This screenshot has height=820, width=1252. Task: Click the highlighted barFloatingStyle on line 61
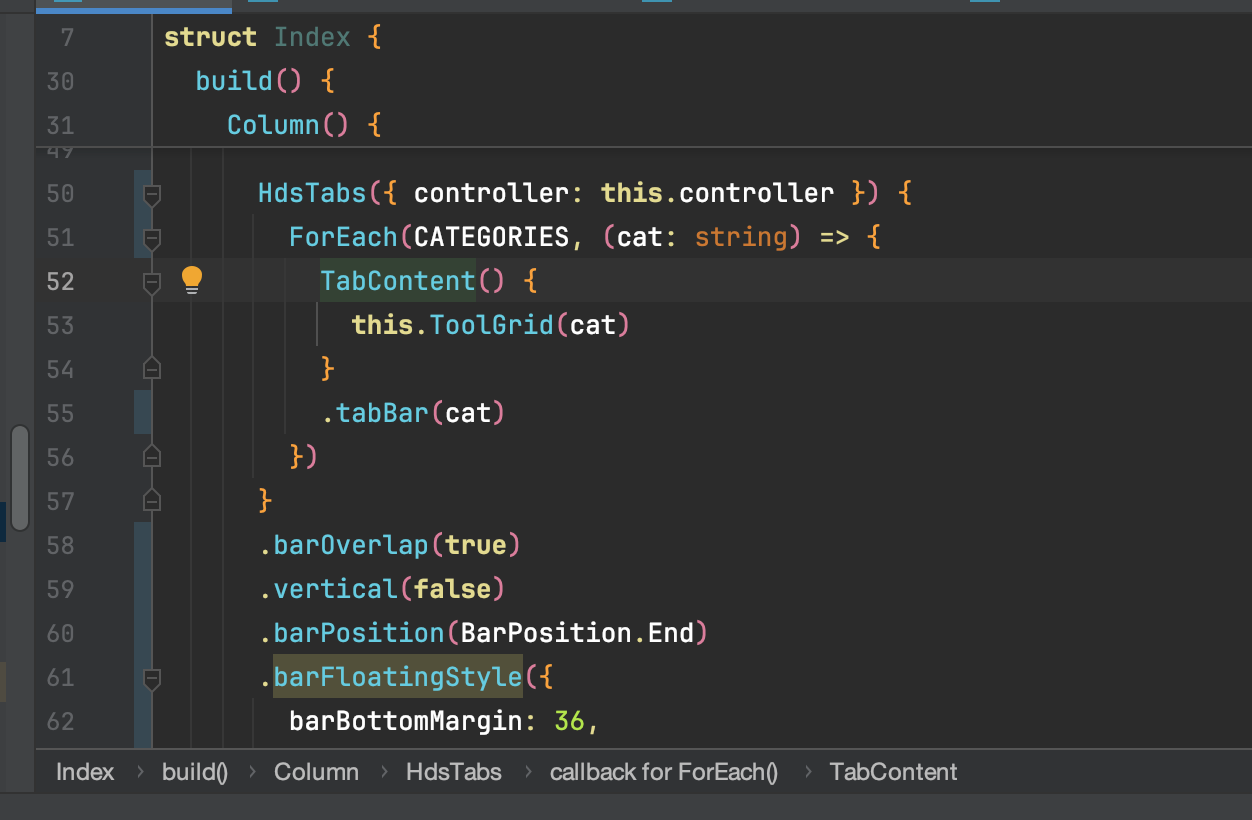(398, 677)
